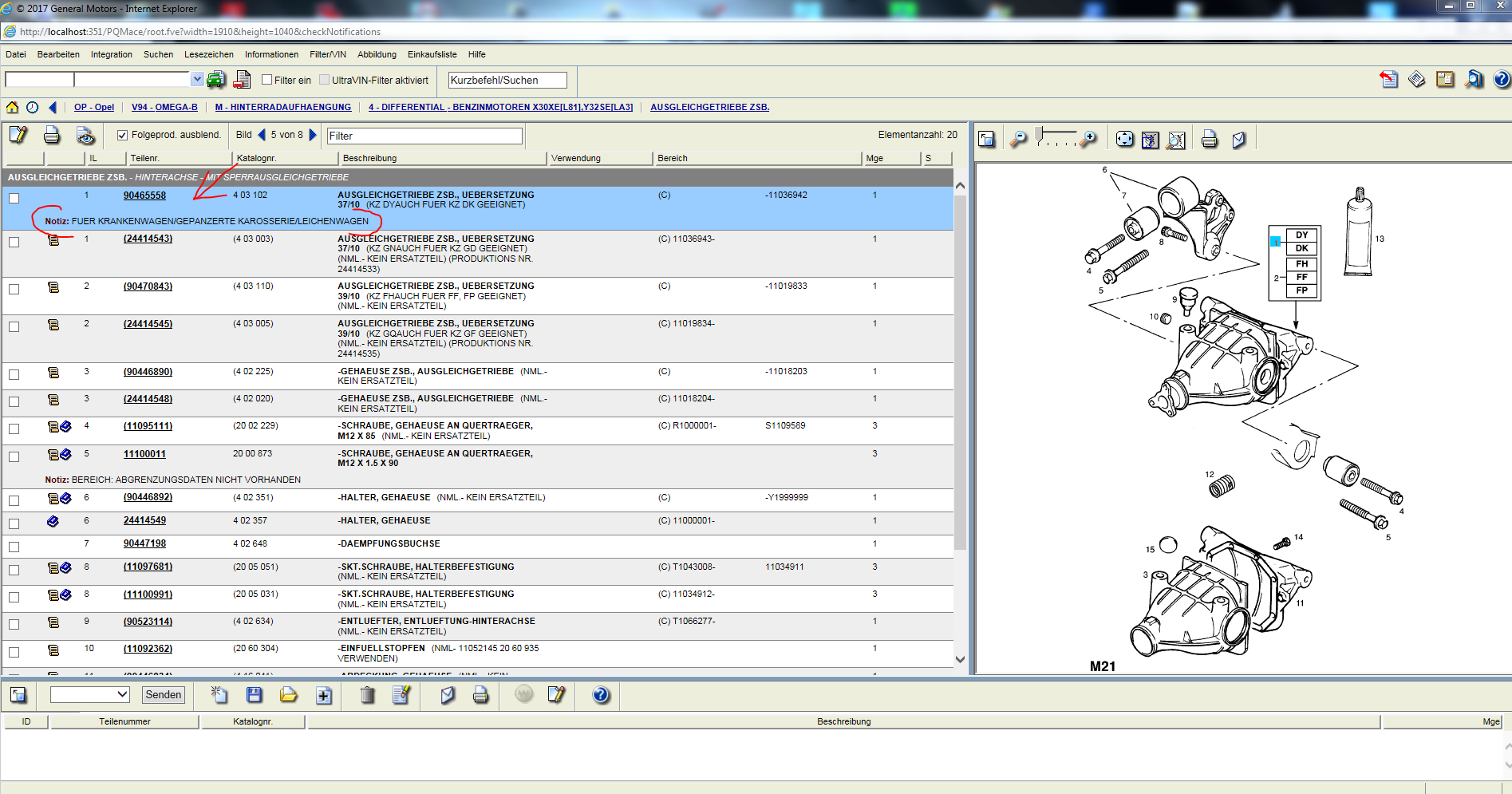This screenshot has width=1512, height=794.
Task: Open dropdown next to Senden button
Action: coord(123,694)
